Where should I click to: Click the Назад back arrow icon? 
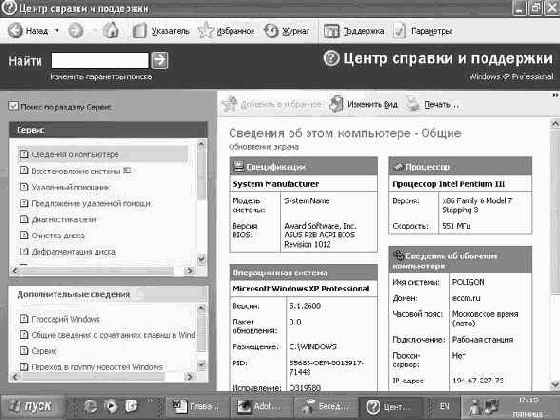coord(15,31)
